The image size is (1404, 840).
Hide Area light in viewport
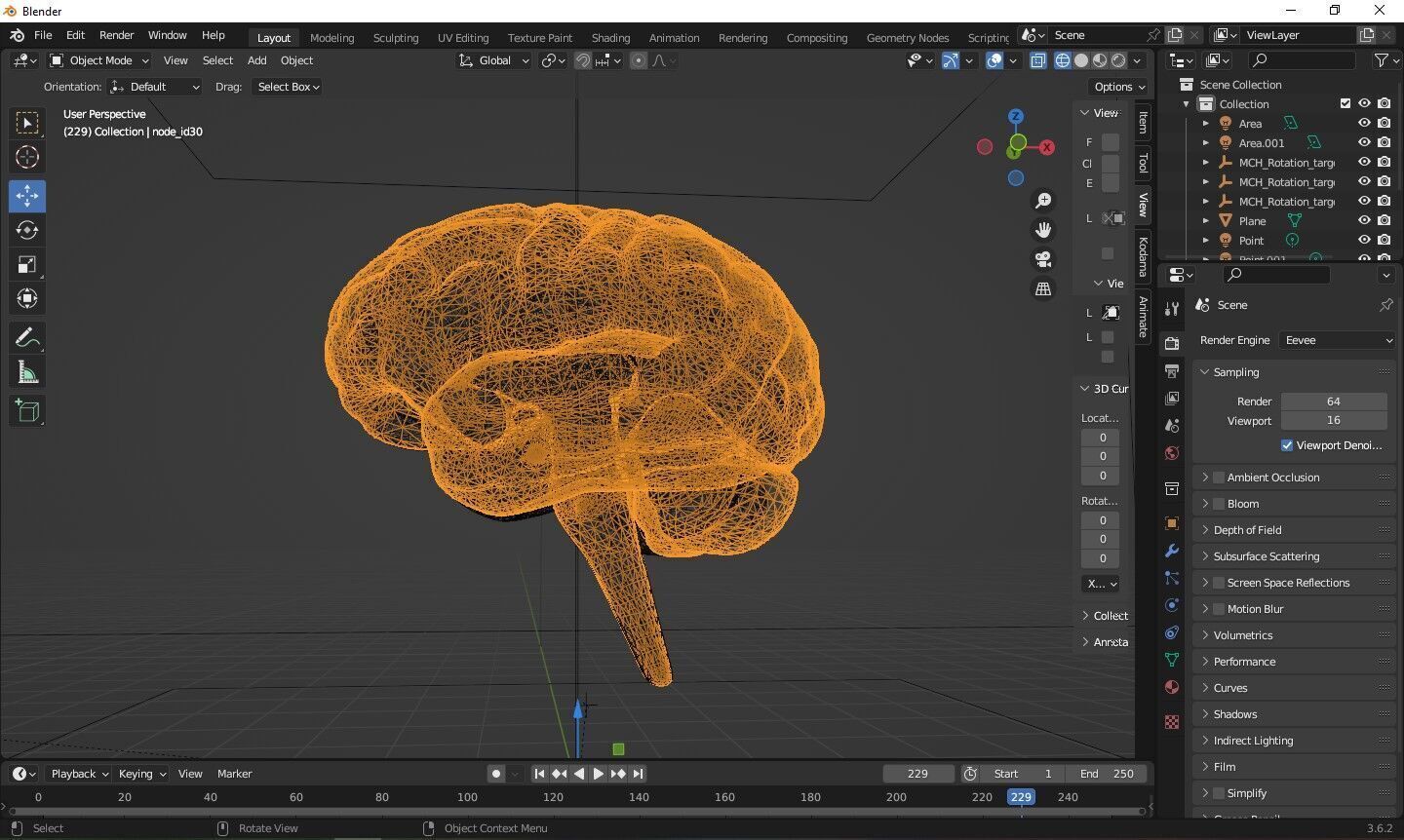[x=1364, y=123]
